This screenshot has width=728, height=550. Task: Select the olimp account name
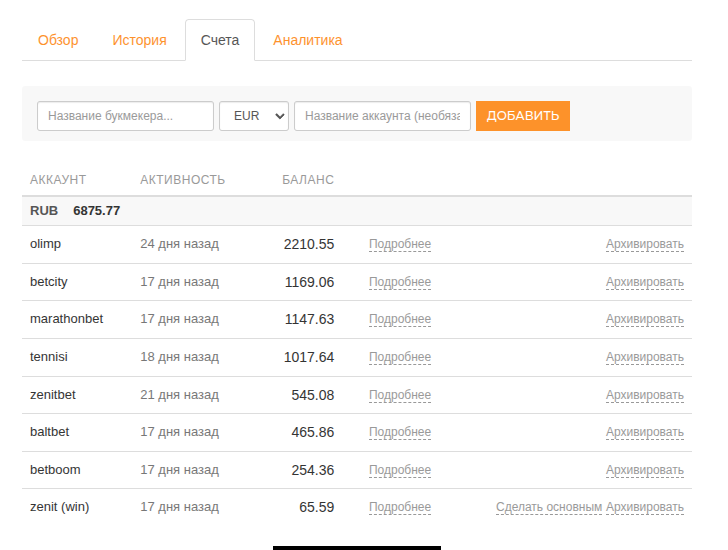pyautogui.click(x=46, y=244)
